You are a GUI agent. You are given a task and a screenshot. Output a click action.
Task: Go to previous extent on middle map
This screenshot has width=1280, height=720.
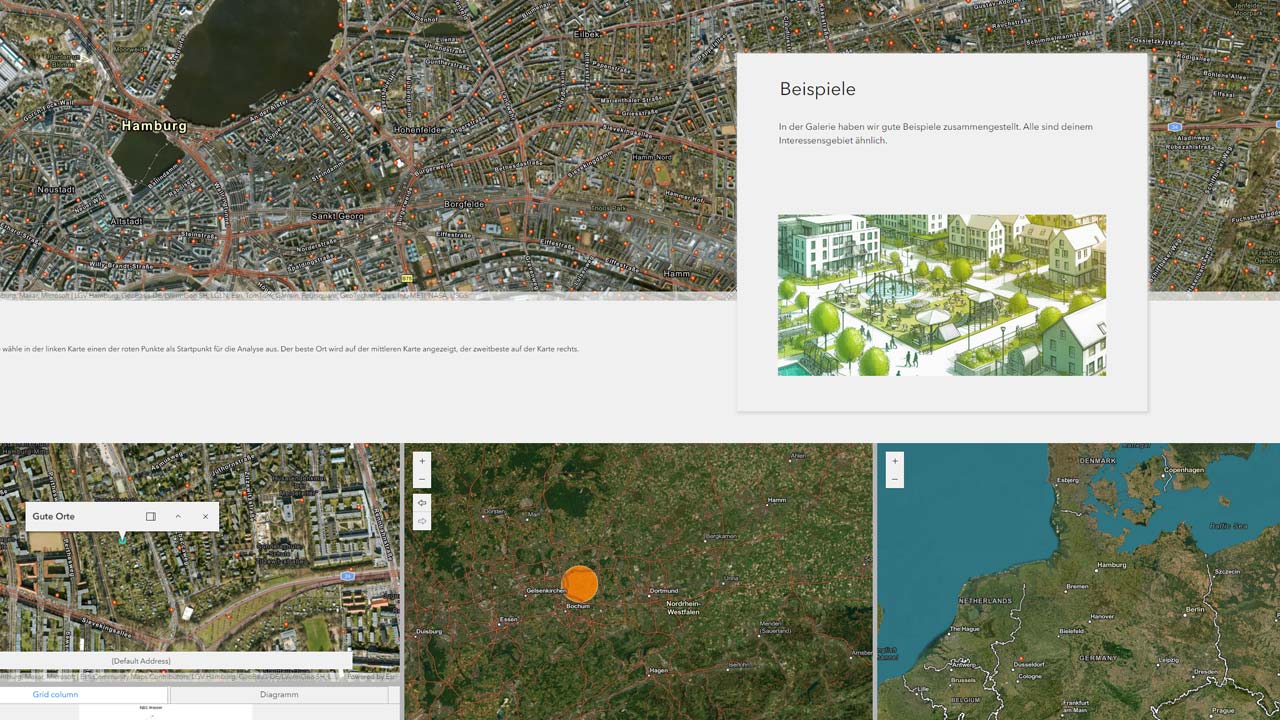(x=422, y=503)
